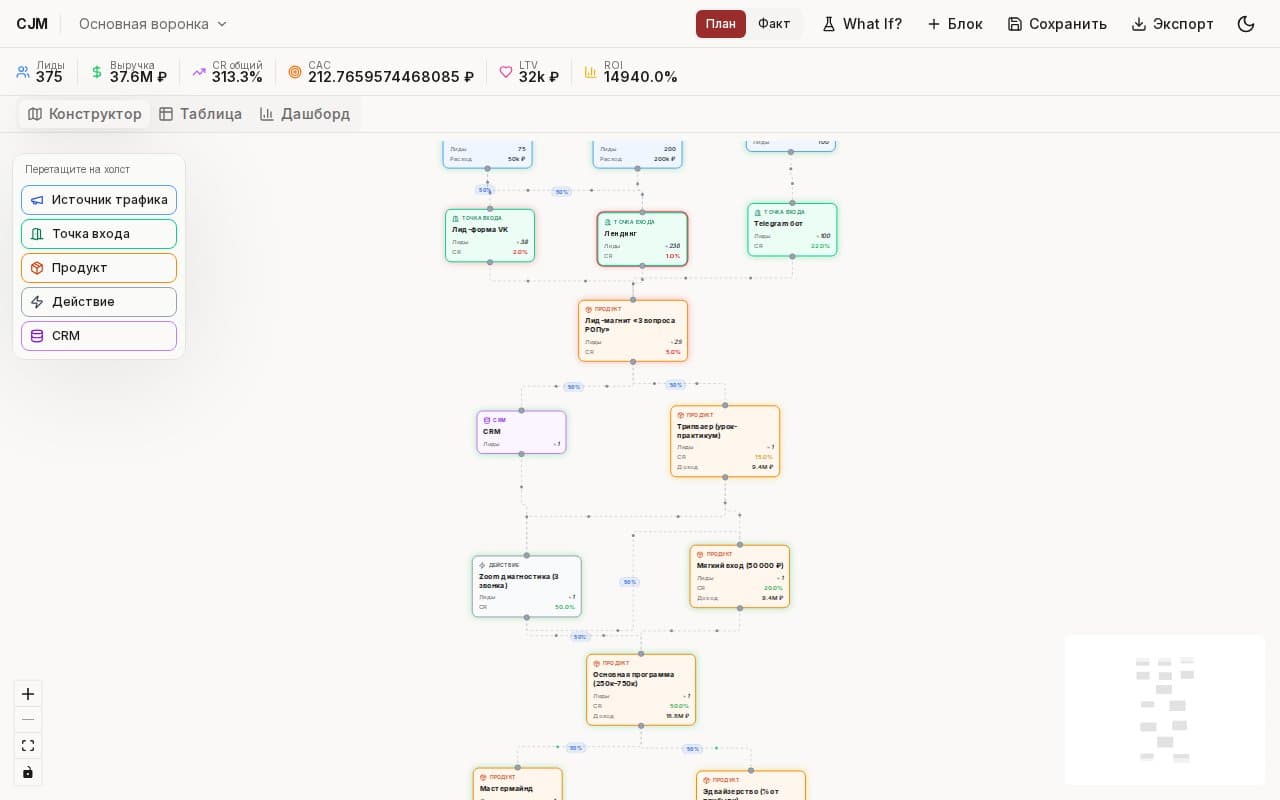
Task: Click the lock canvas icon
Action: (28, 772)
